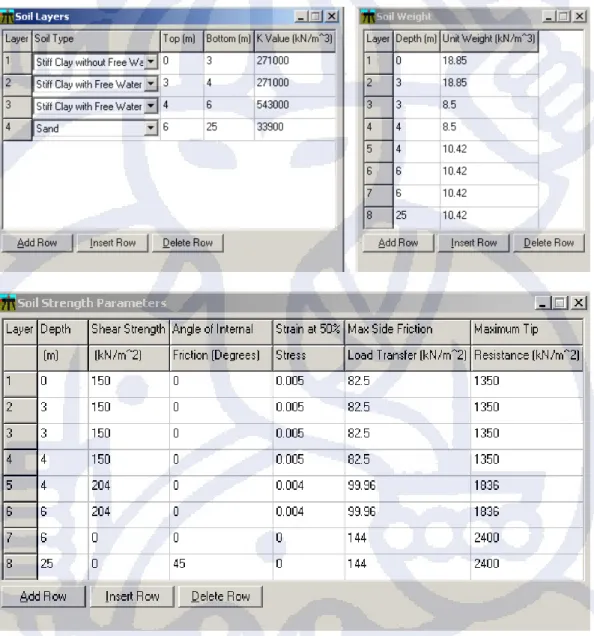
Task: Select Depth cell 25 in Soil Weight
Action: pyautogui.click(x=417, y=217)
